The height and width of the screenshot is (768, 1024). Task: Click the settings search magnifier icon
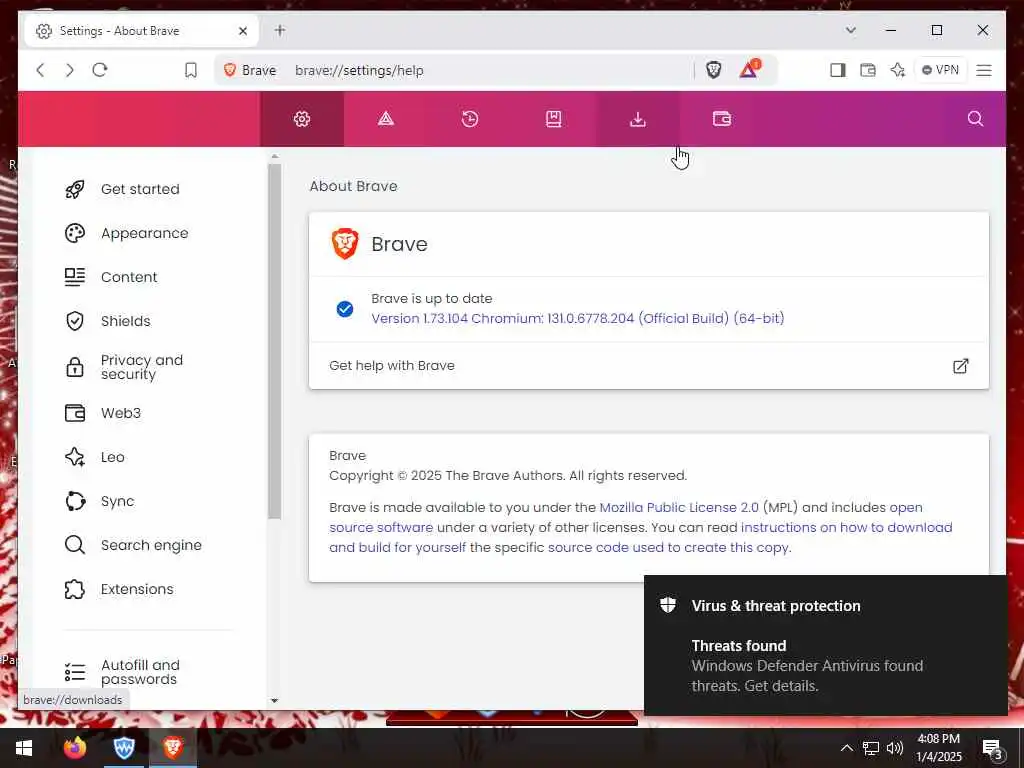tap(975, 118)
